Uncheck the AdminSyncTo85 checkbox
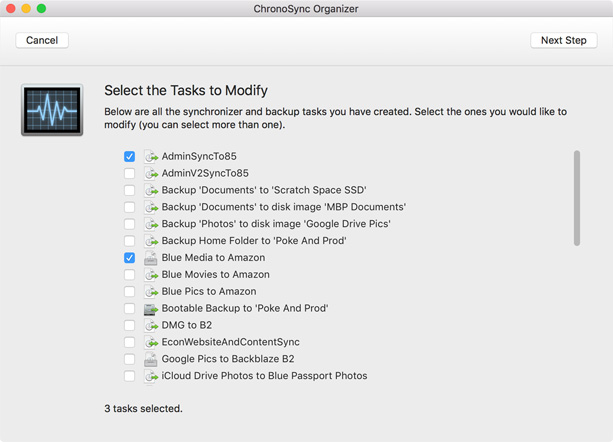Image resolution: width=613 pixels, height=442 pixels. click(129, 156)
